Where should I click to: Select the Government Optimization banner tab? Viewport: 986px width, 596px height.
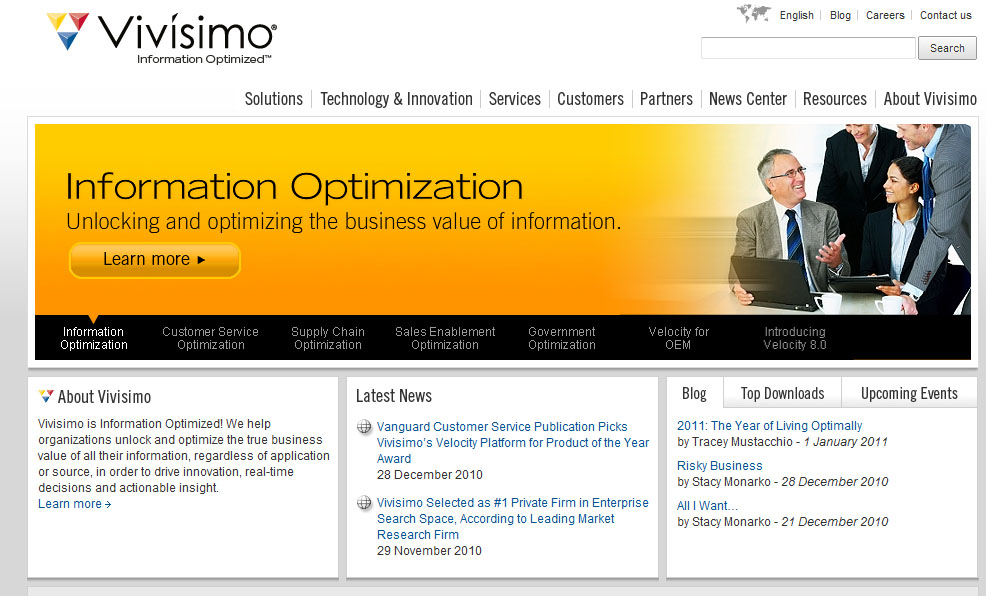[562, 338]
